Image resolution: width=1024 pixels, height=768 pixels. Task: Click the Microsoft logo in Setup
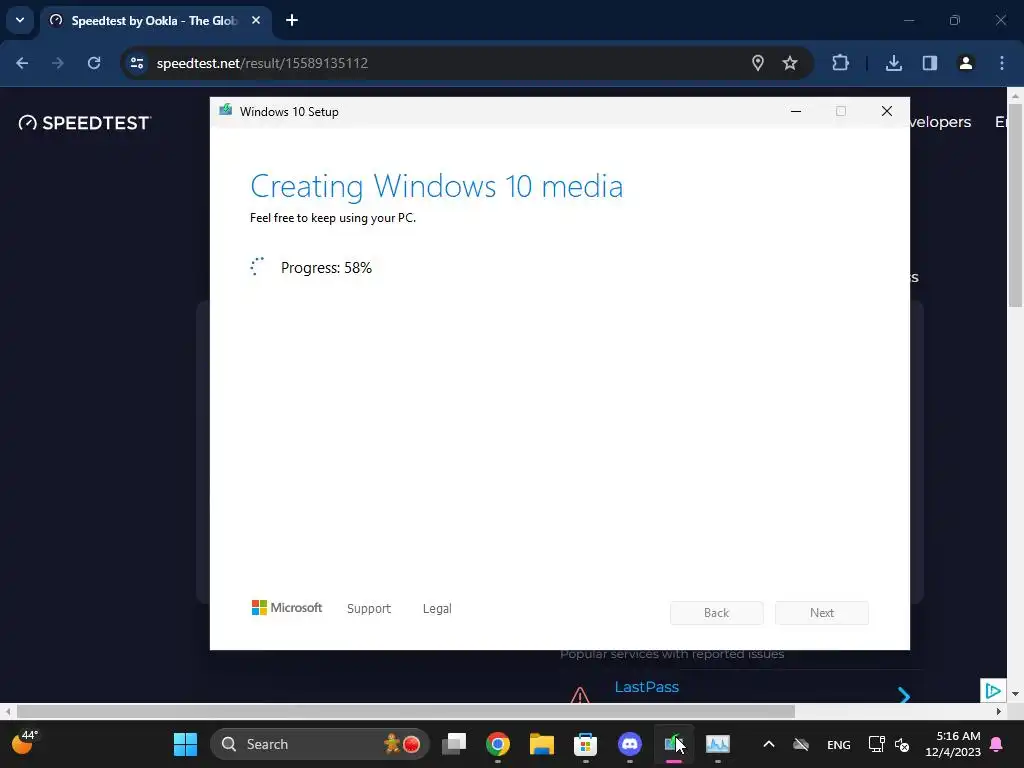tap(287, 608)
